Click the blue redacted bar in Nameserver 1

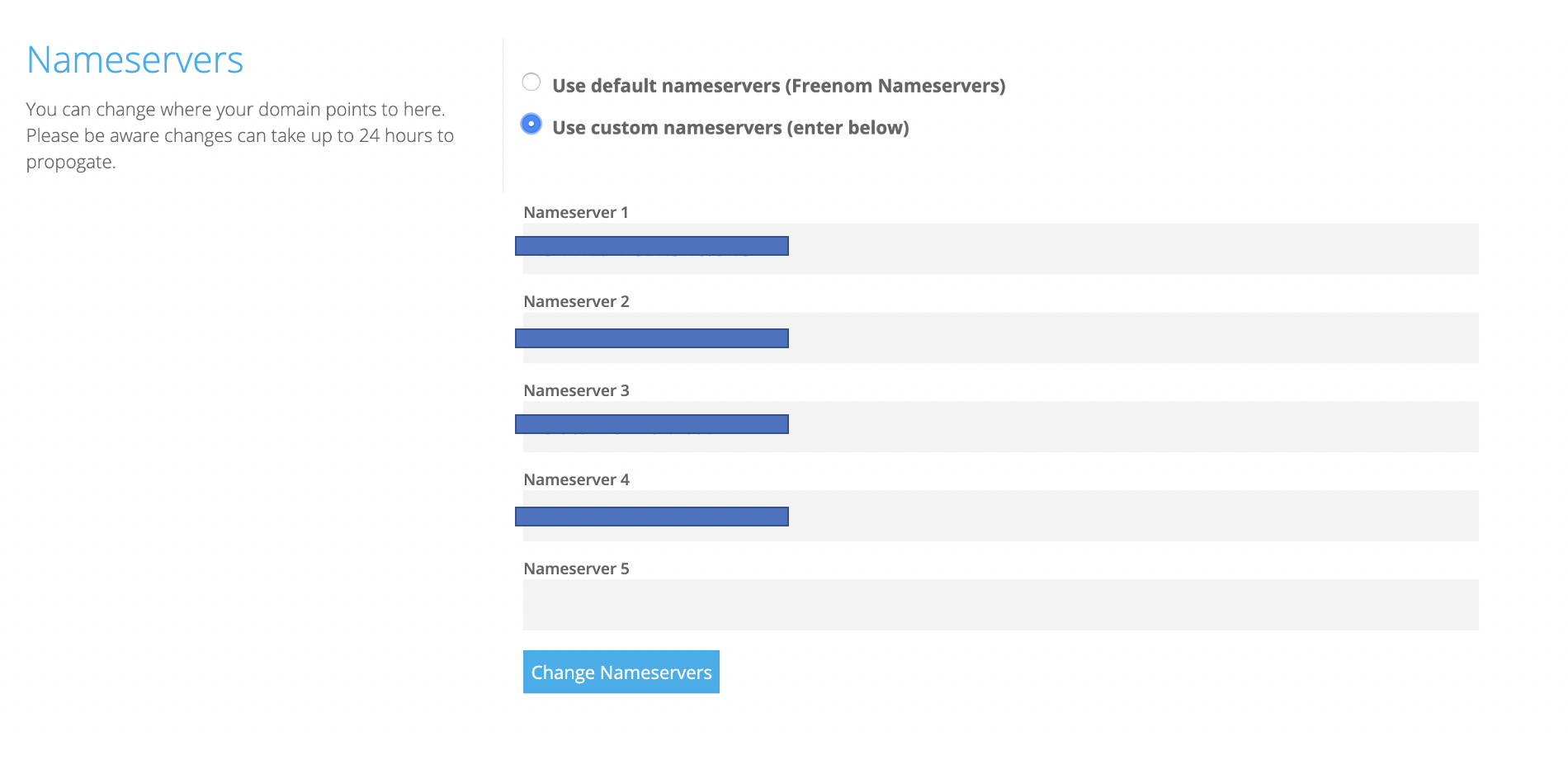pos(651,246)
